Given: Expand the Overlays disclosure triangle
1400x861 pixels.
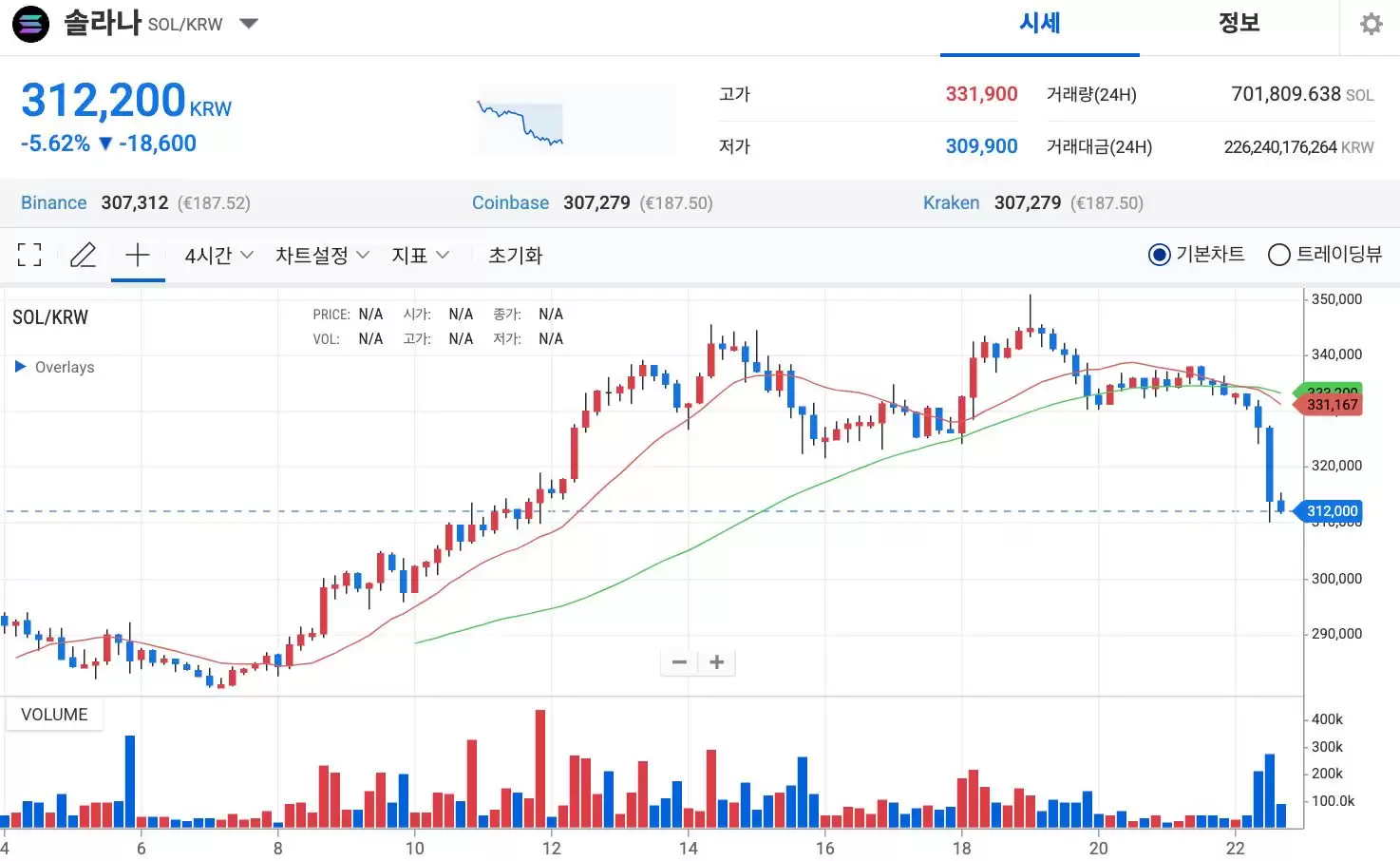Looking at the screenshot, I should (x=20, y=367).
